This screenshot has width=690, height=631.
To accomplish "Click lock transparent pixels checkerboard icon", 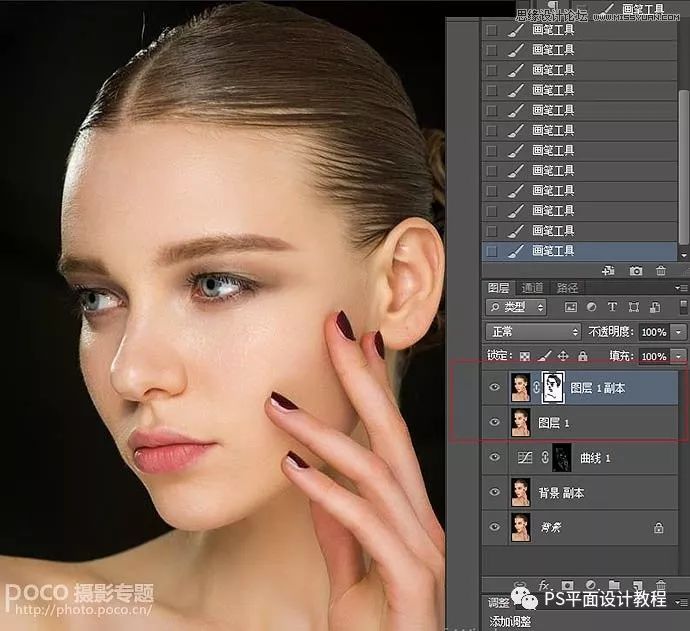I will tap(524, 356).
